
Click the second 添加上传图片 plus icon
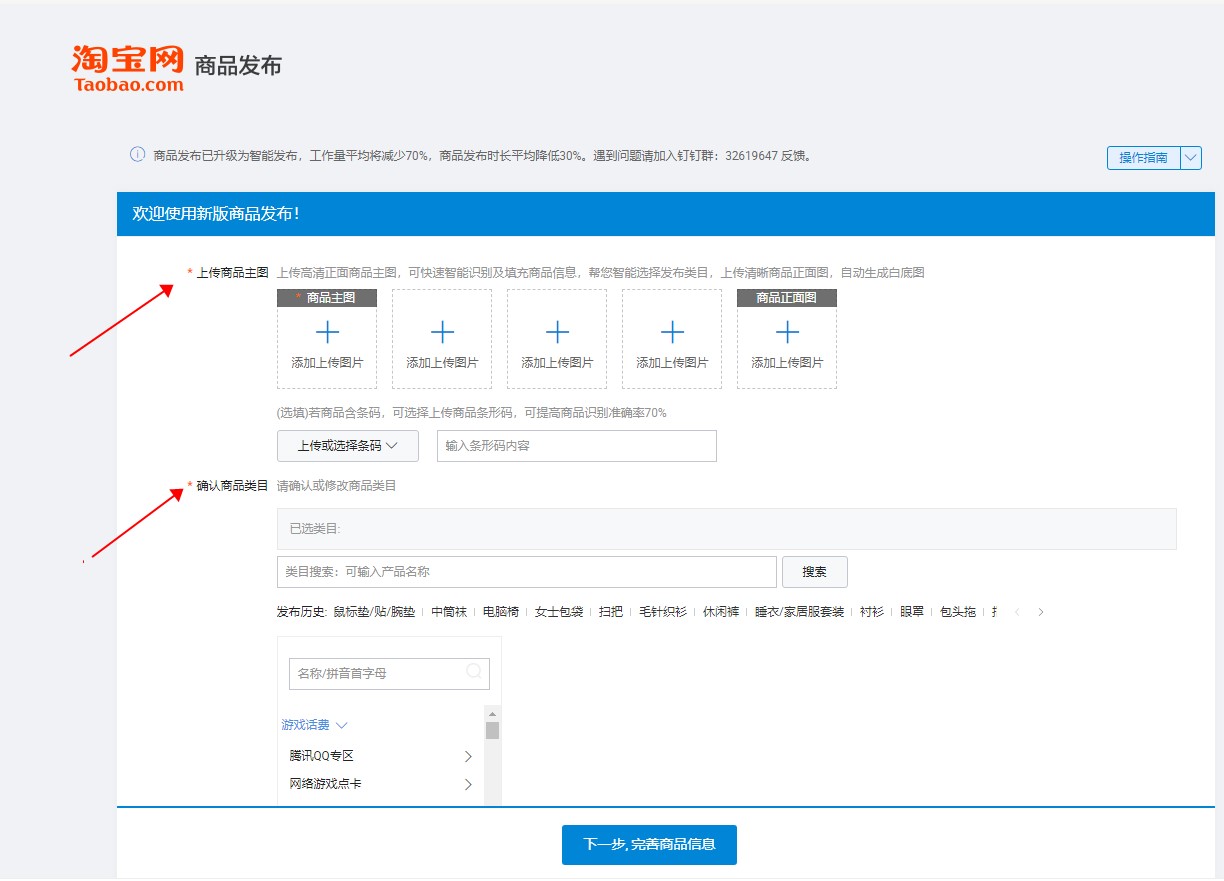click(x=442, y=330)
